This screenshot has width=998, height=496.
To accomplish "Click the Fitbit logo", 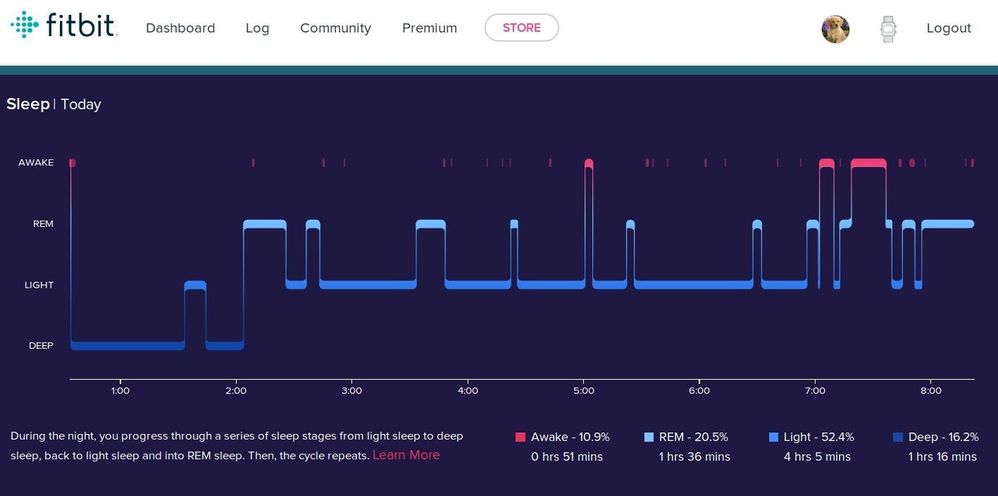I will 63,26.
